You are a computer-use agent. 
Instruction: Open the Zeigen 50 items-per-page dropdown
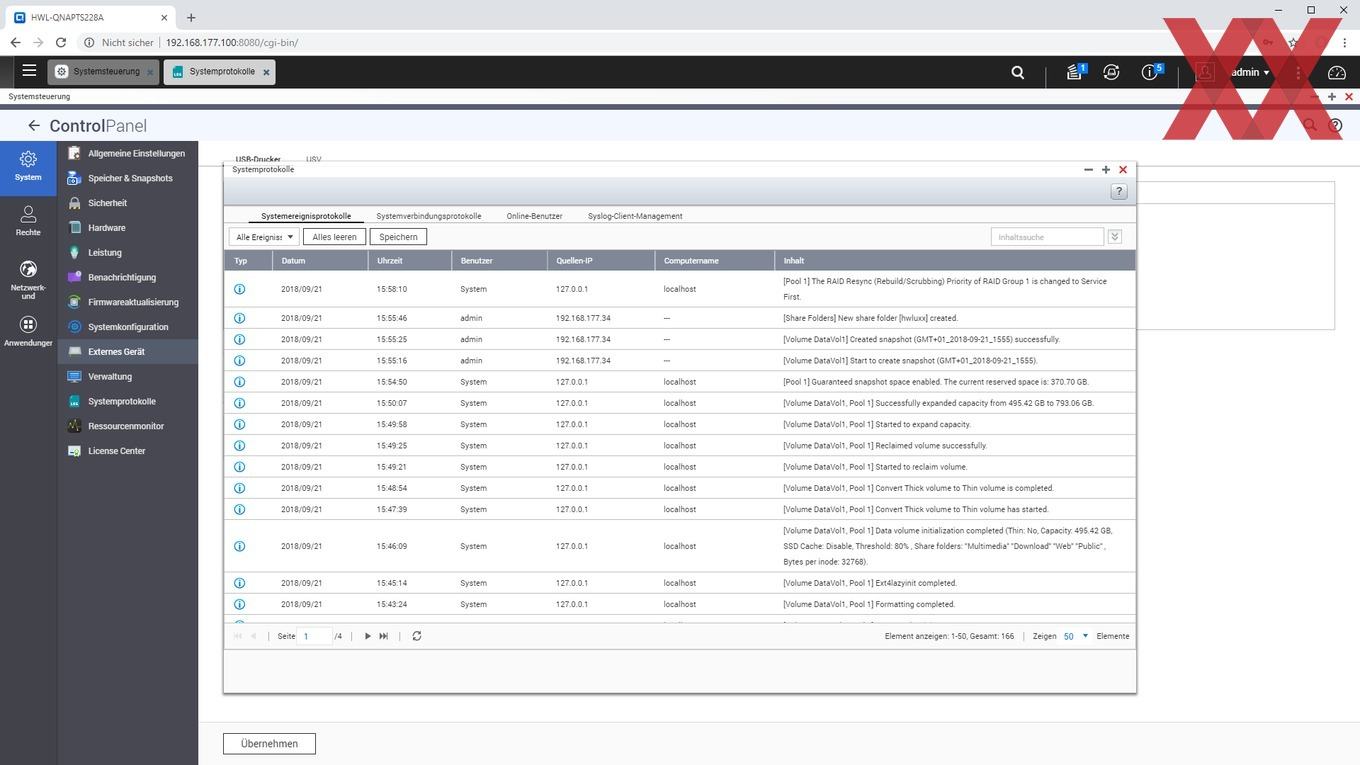pos(1076,636)
